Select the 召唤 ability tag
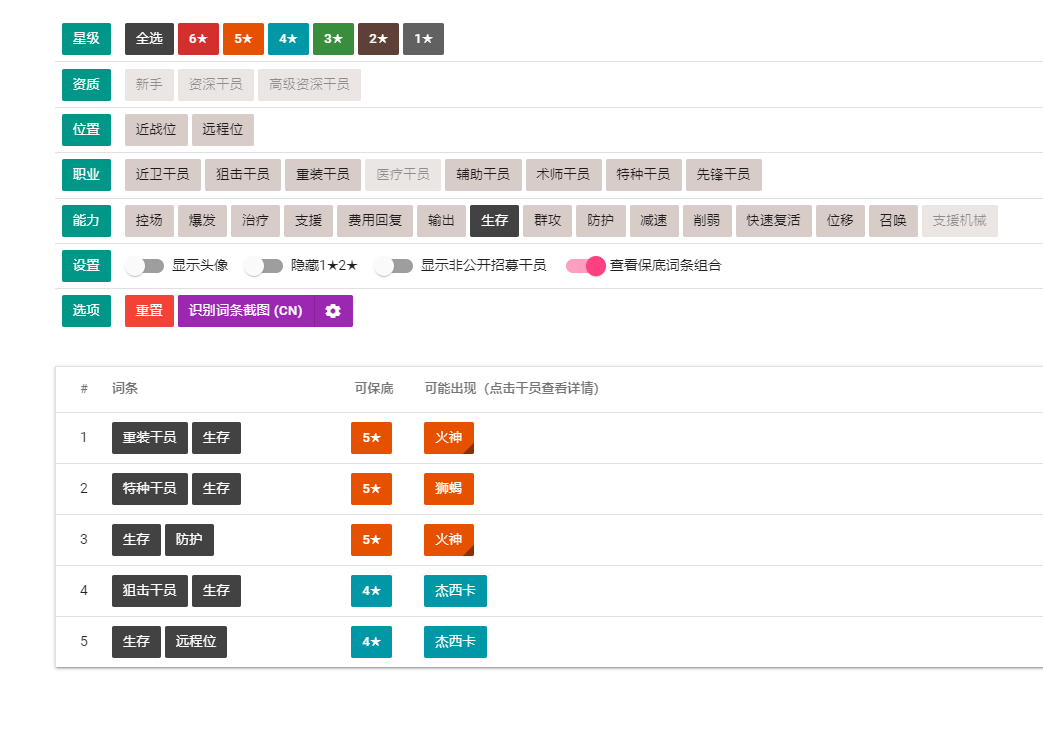Screen dimensions: 1043x729 pyautogui.click(x=892, y=220)
